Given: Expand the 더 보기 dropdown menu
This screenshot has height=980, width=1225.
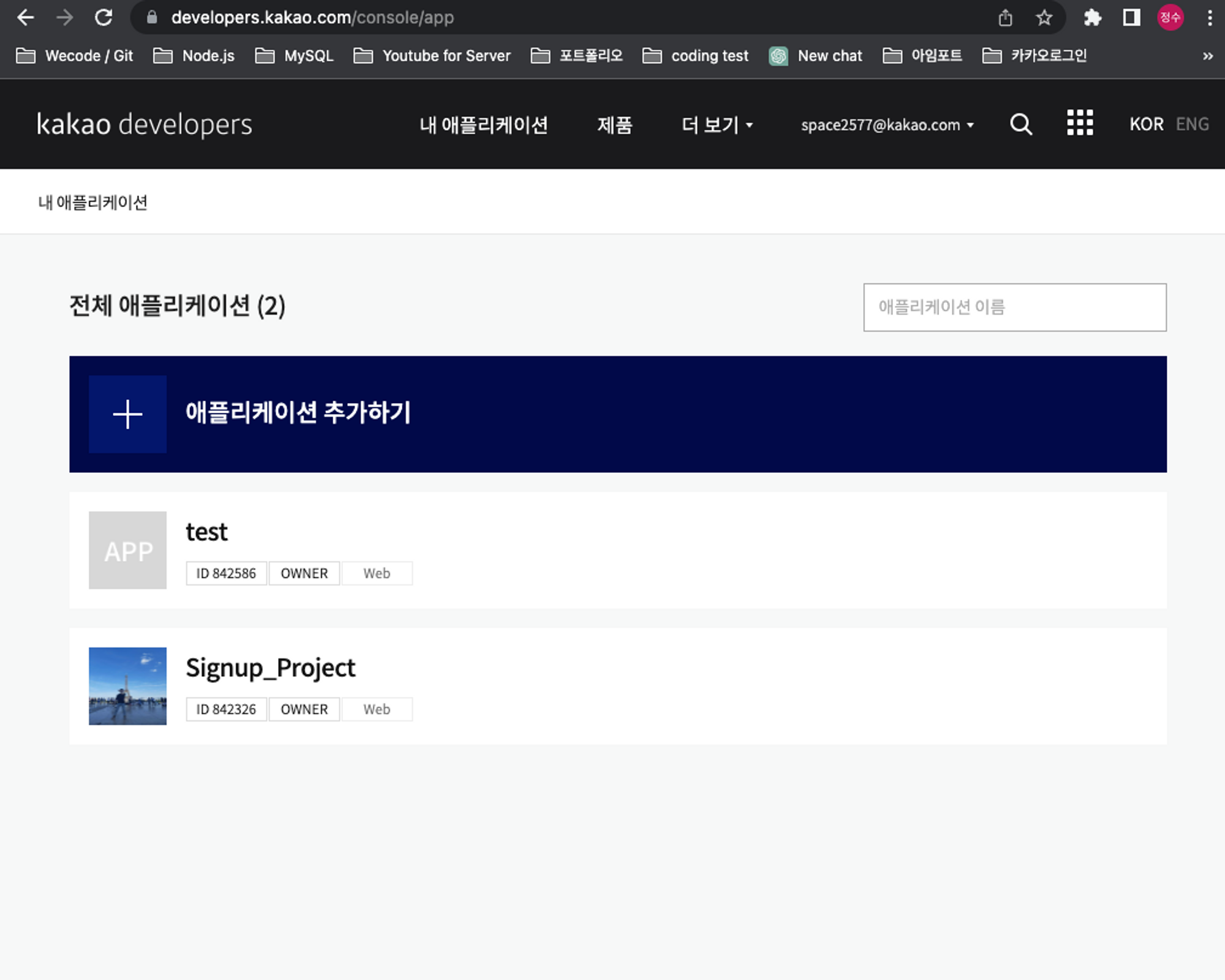Looking at the screenshot, I should (x=717, y=125).
